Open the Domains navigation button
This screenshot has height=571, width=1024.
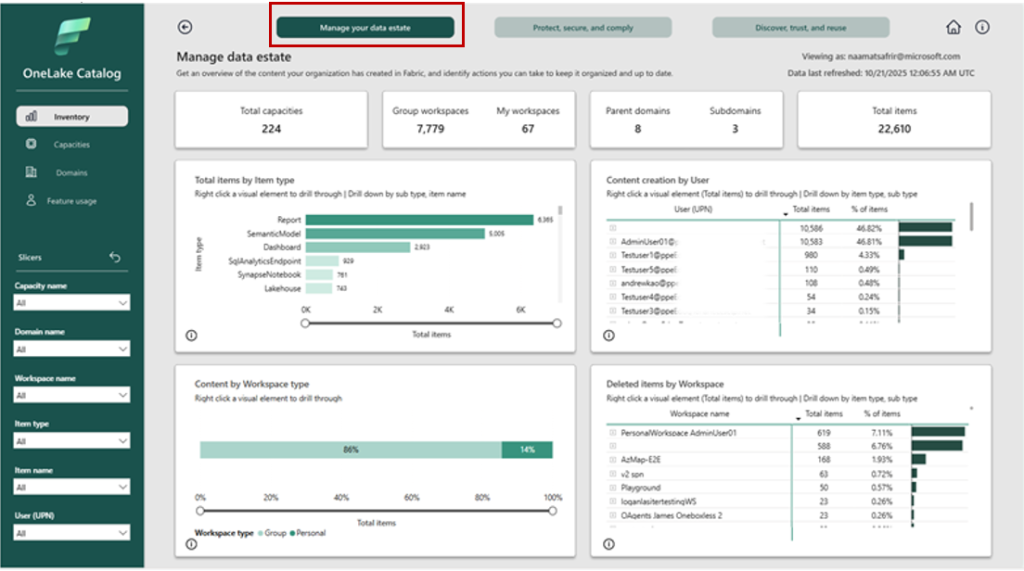[x=71, y=173]
